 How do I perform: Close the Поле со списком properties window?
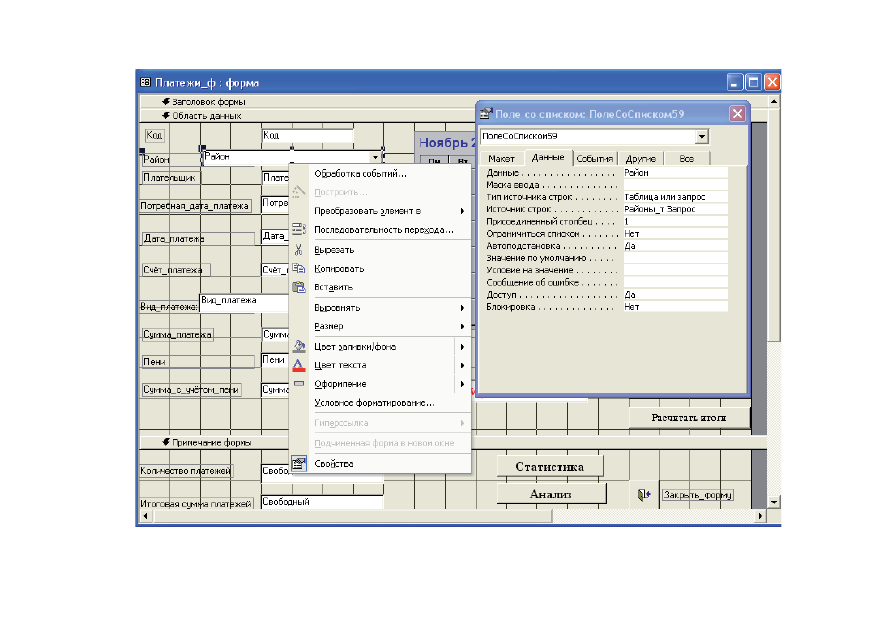738,114
